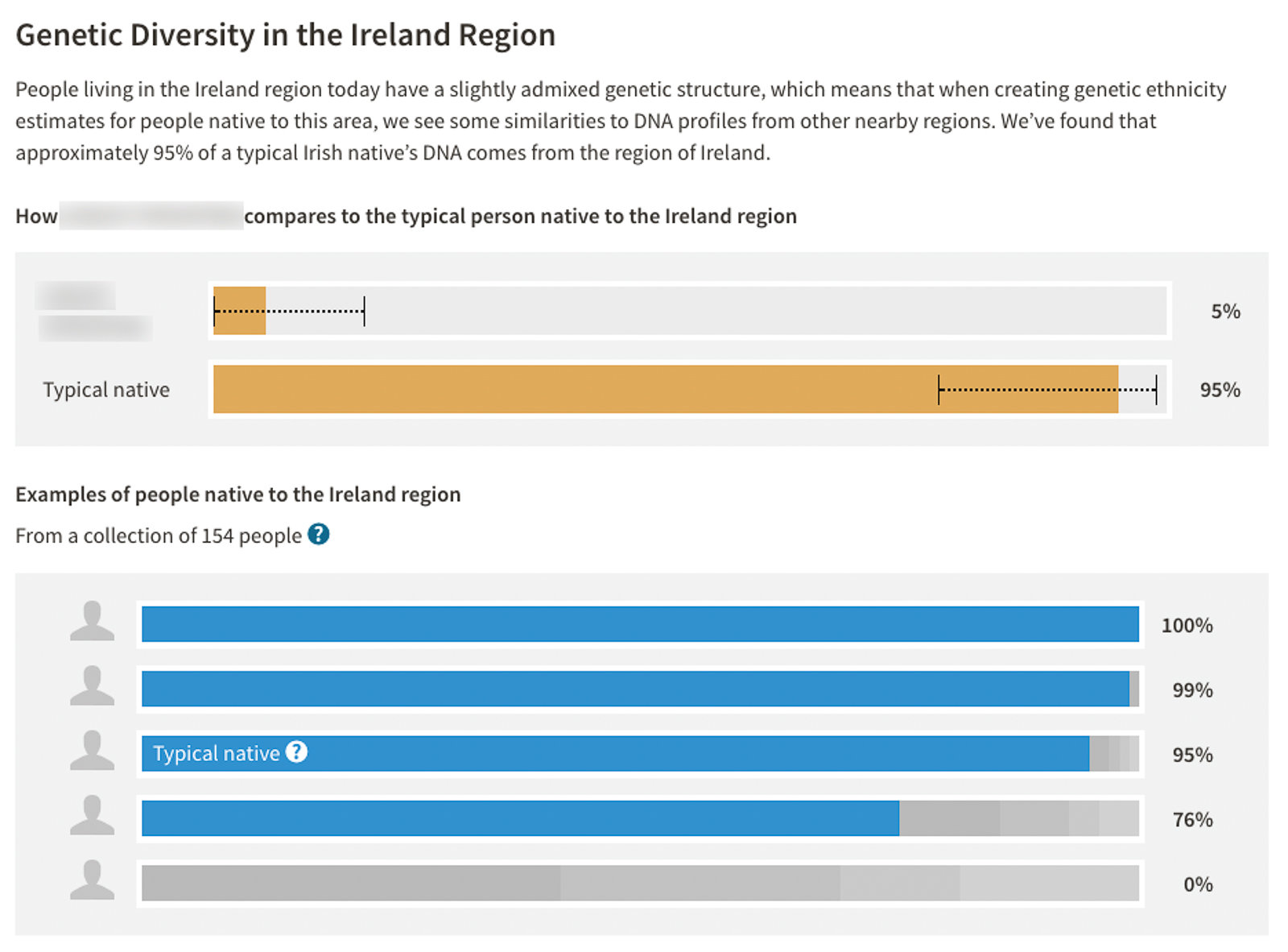Click the Typical native label beside orange bar
The width and height of the screenshot is (1288, 952).
point(106,390)
